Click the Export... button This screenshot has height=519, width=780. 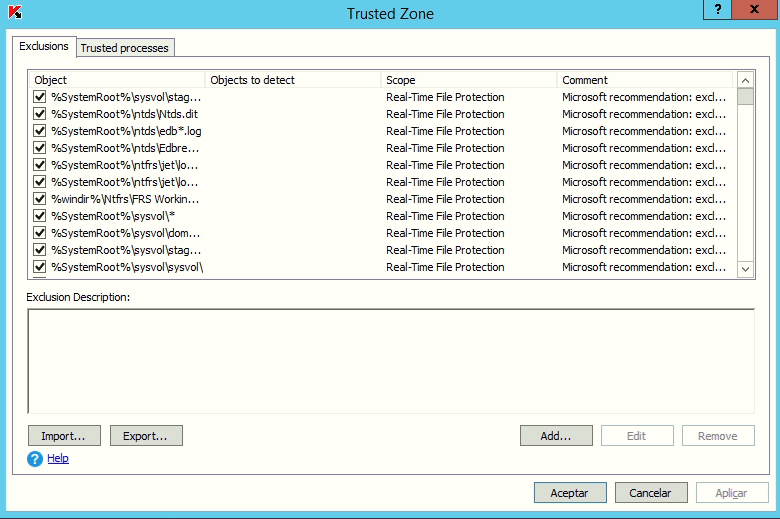point(146,436)
